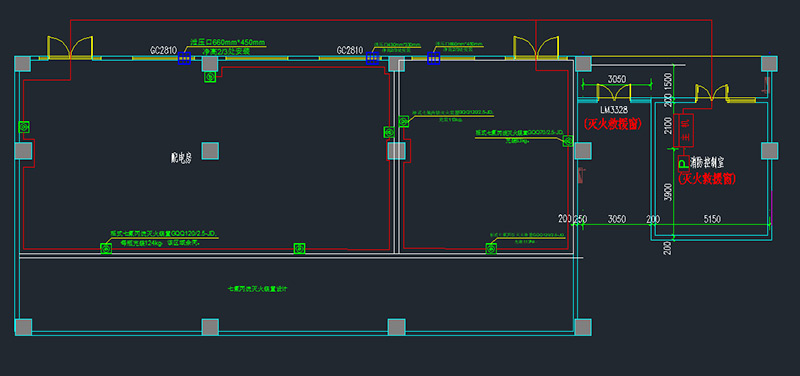Viewport: 800px width, 376px height.
Task: Click the double door above 主机 cabinet
Action: pyautogui.click(x=711, y=92)
